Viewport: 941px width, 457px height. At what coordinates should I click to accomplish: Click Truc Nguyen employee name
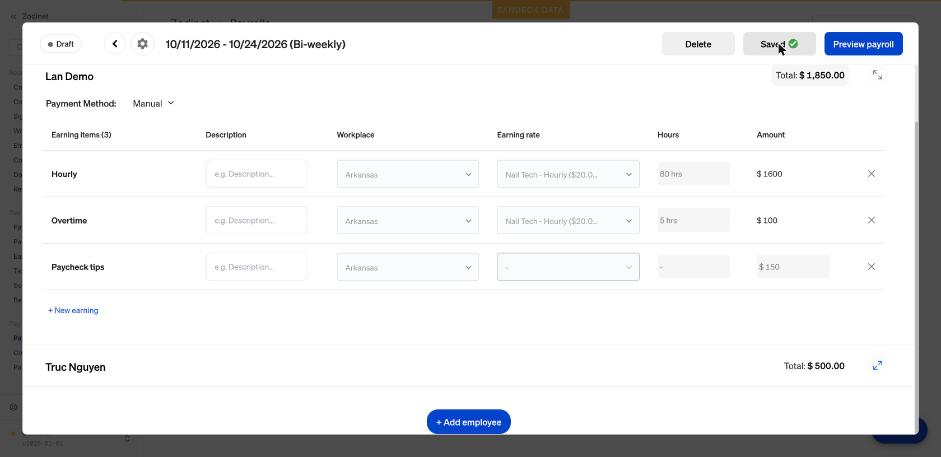coord(76,367)
